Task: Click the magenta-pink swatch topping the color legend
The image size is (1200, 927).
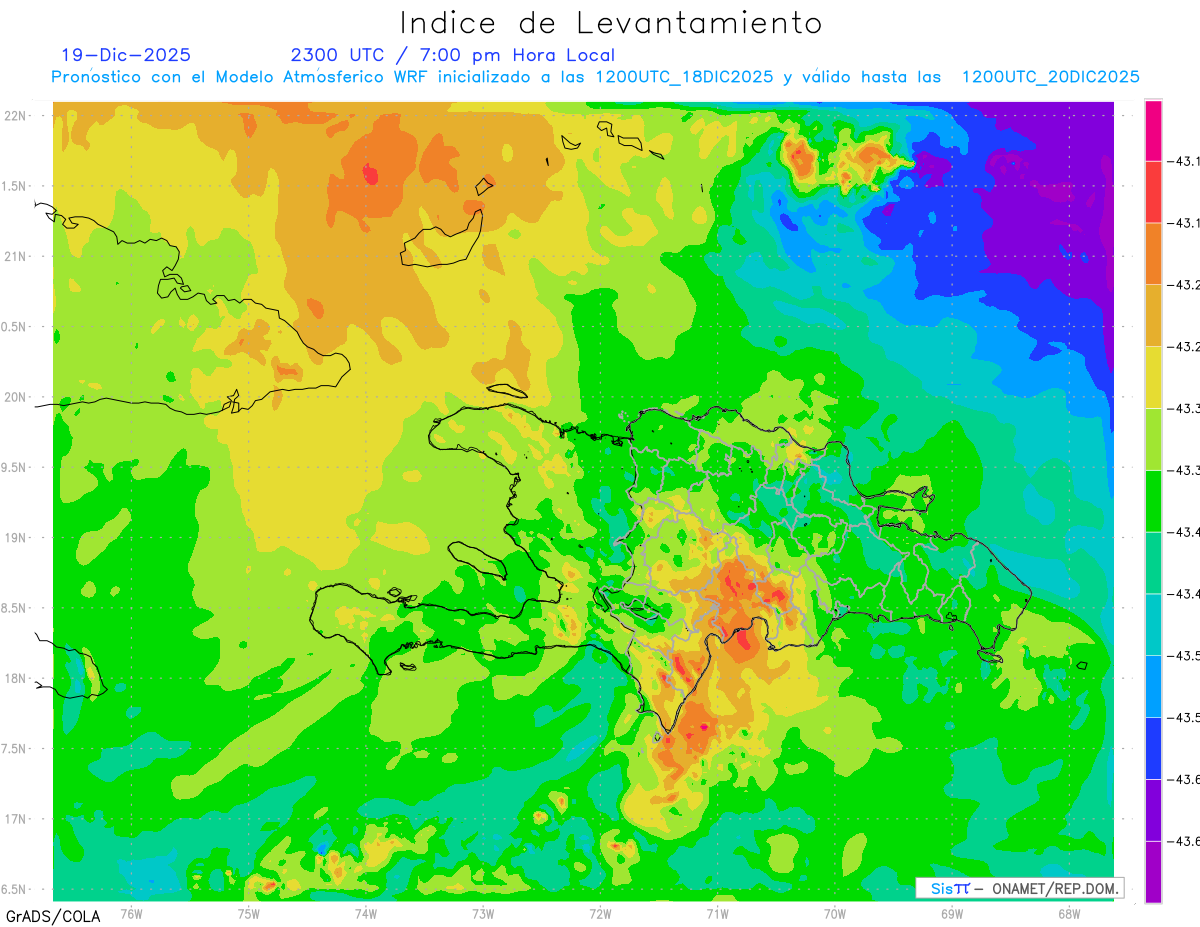Action: click(1153, 130)
